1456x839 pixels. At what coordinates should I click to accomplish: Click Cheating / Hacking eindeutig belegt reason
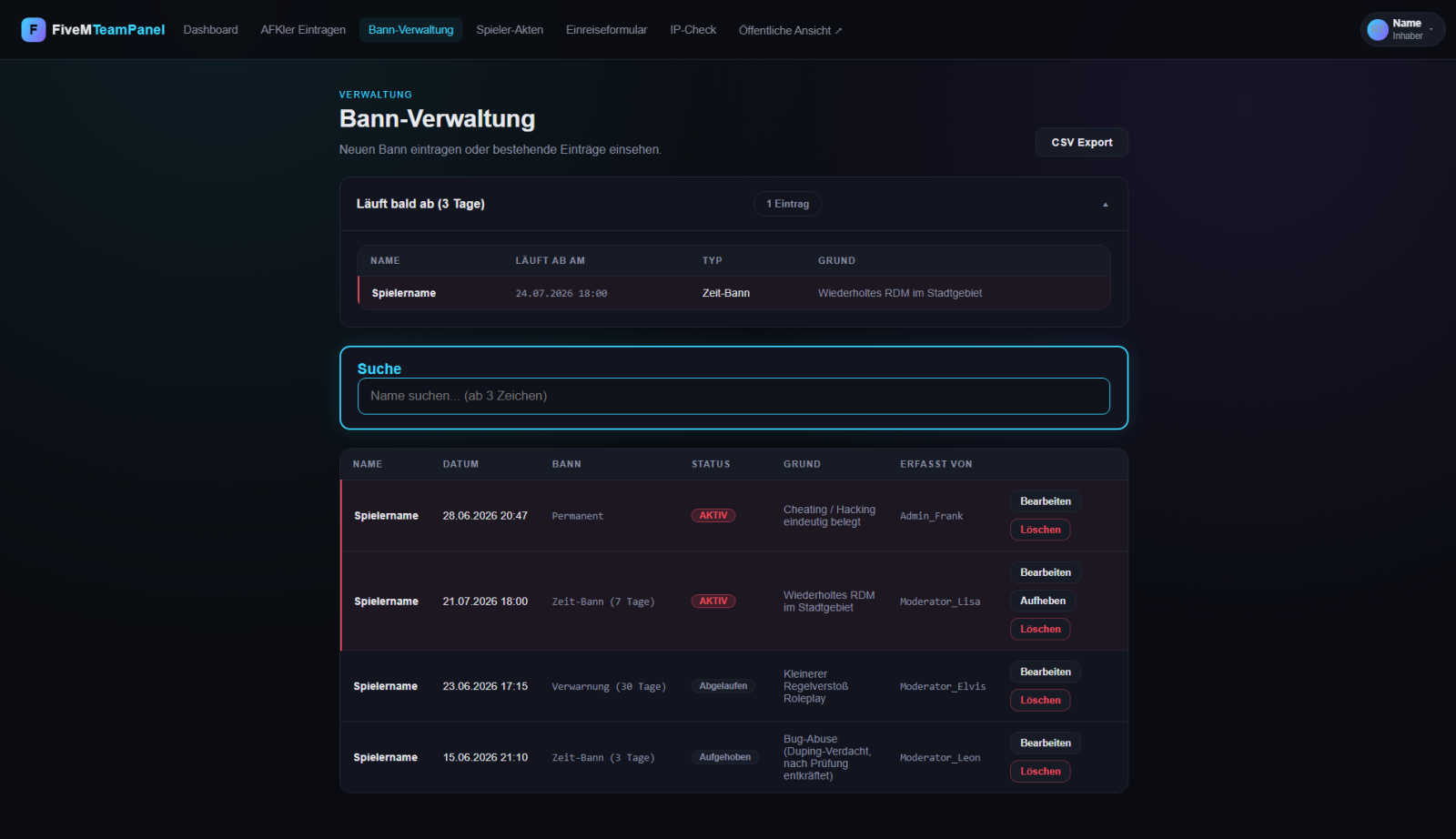829,516
